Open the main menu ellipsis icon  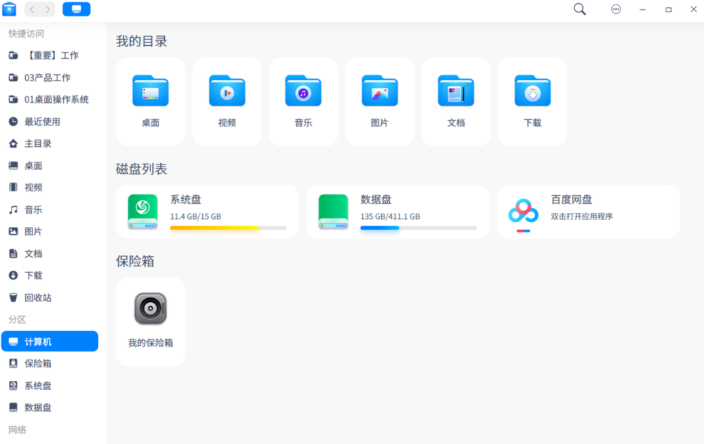(x=616, y=9)
